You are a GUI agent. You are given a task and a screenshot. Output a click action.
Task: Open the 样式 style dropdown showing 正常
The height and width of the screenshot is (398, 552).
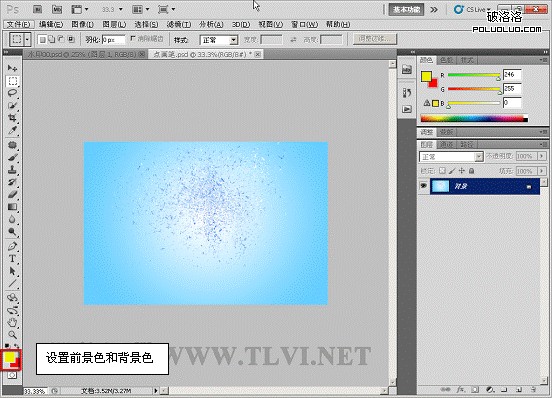click(x=219, y=40)
